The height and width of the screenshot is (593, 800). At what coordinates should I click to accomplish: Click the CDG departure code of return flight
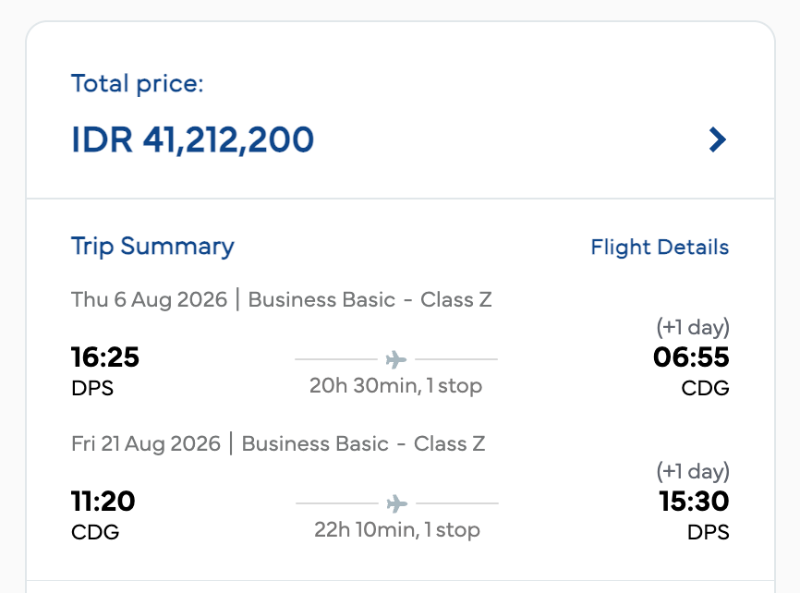point(95,532)
